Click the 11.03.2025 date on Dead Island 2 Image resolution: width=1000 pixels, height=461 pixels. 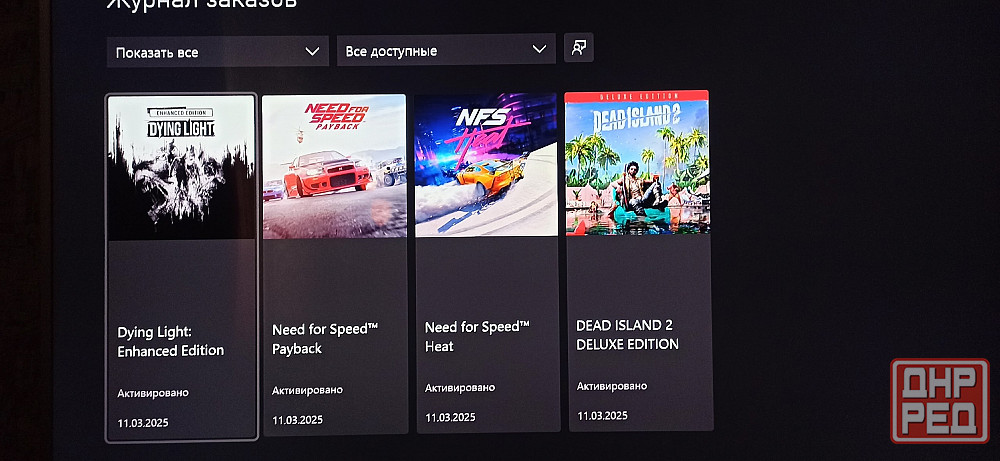click(602, 415)
